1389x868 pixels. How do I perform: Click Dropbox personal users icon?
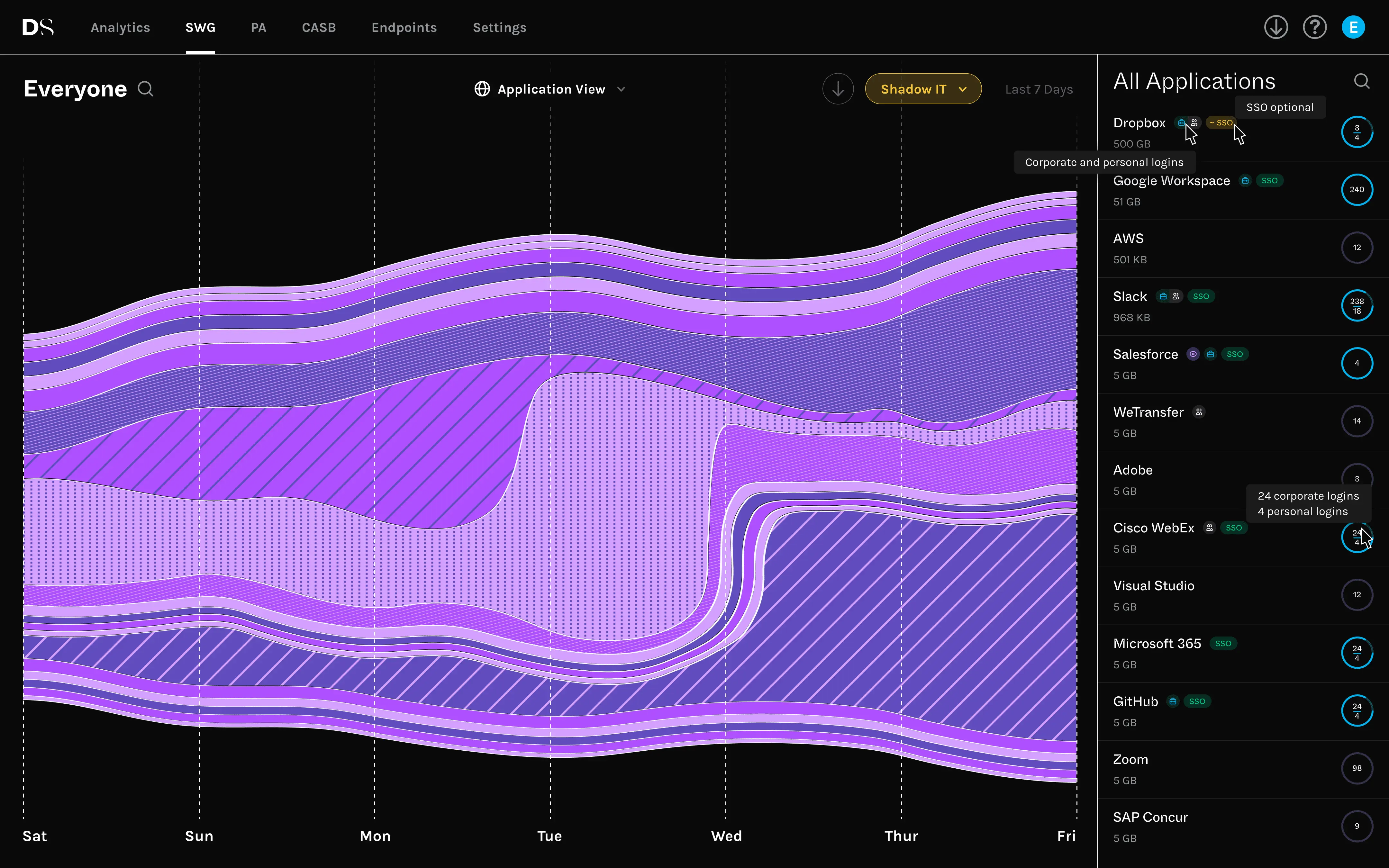[x=1194, y=122]
